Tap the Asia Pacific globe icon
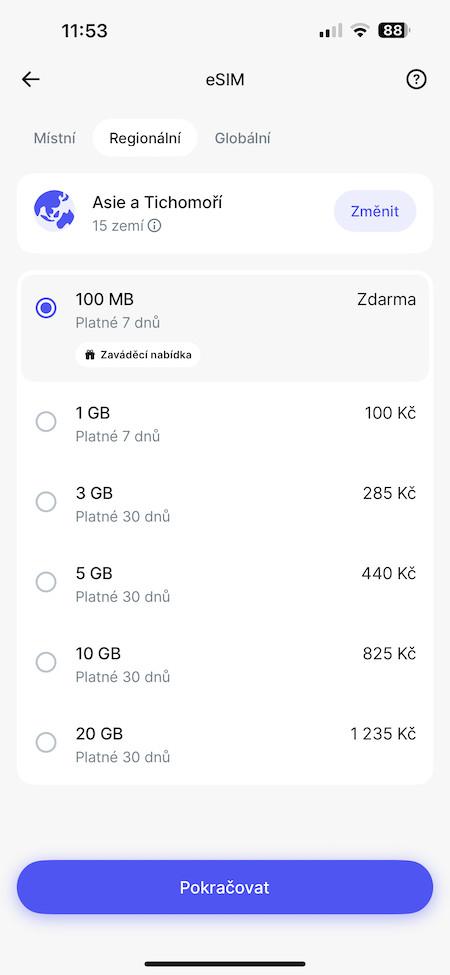Image resolution: width=450 pixels, height=975 pixels. [x=54, y=211]
